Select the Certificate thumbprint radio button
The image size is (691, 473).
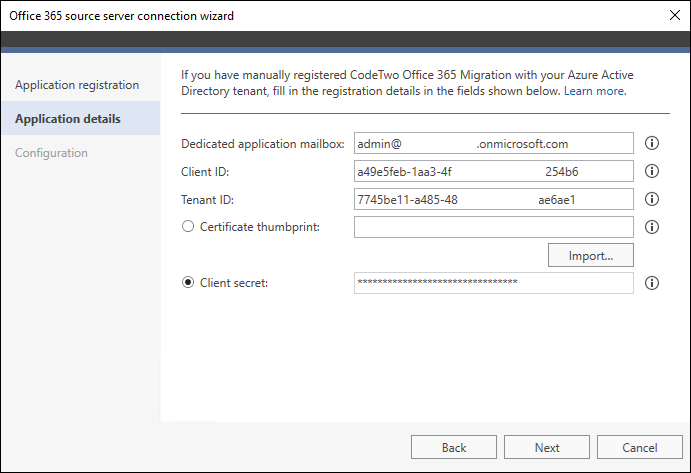pos(188,227)
